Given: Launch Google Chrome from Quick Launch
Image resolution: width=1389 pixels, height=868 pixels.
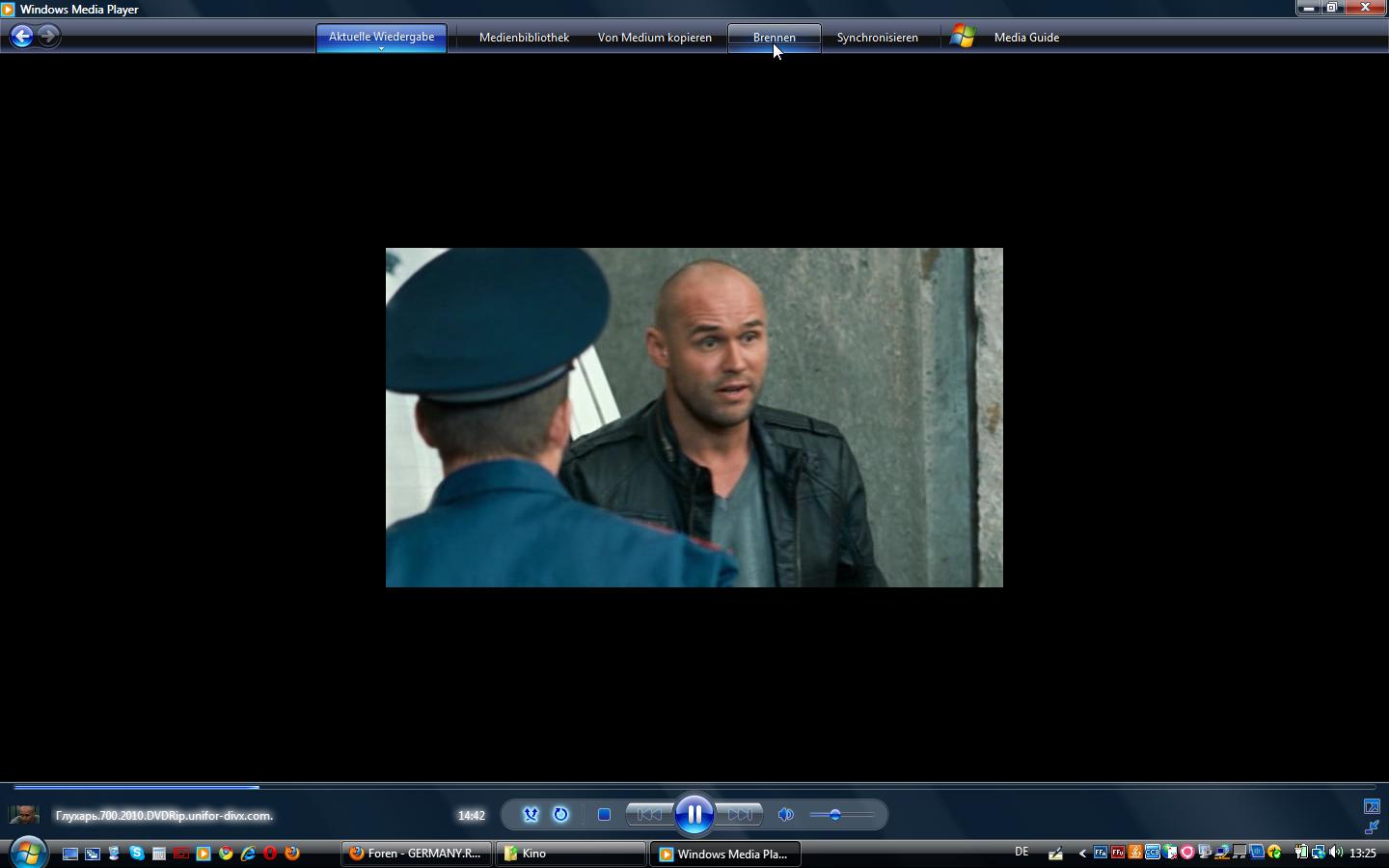Looking at the screenshot, I should [226, 854].
